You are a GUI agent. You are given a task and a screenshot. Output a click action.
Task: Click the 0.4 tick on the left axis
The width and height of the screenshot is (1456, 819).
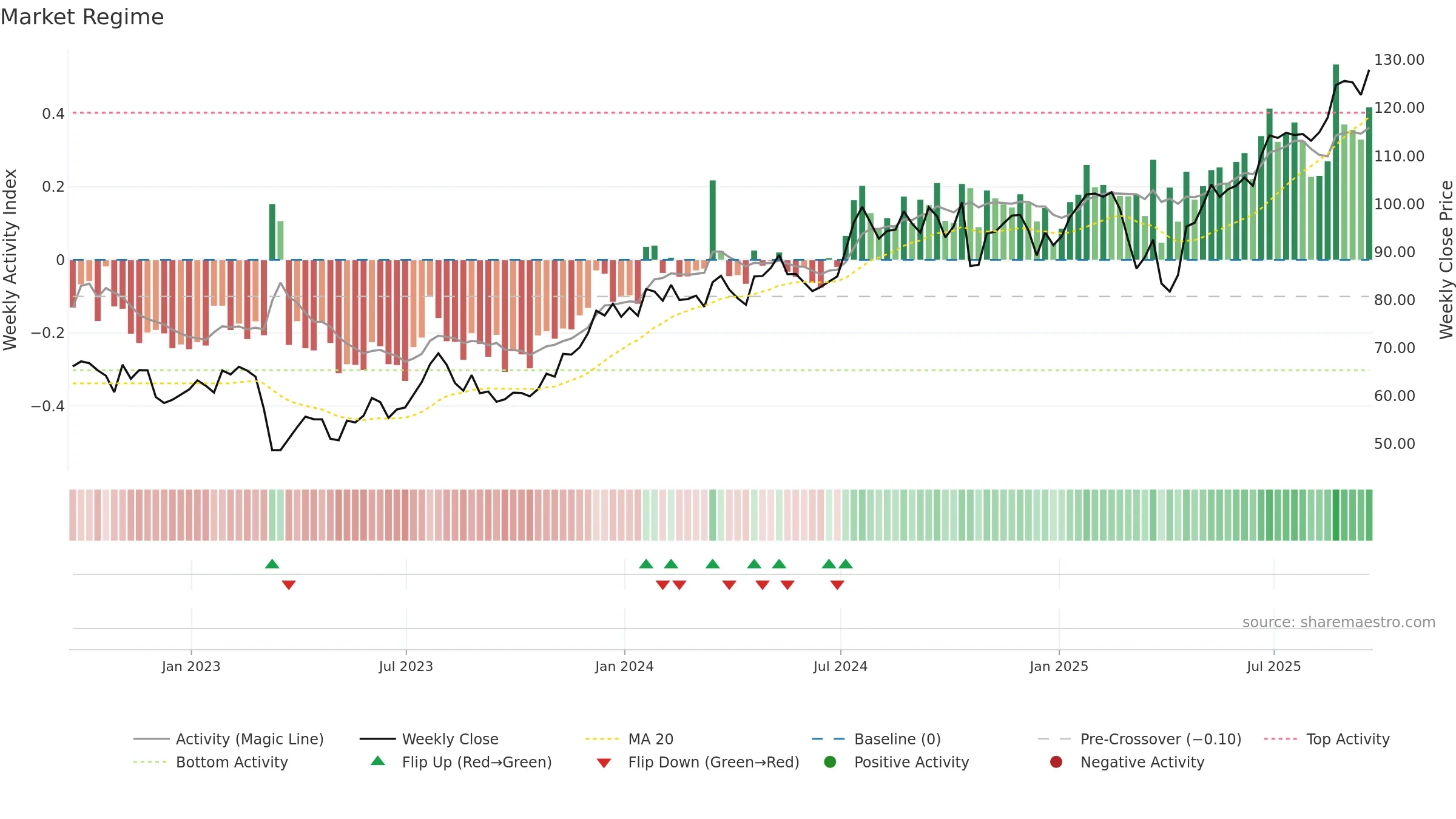(53, 113)
